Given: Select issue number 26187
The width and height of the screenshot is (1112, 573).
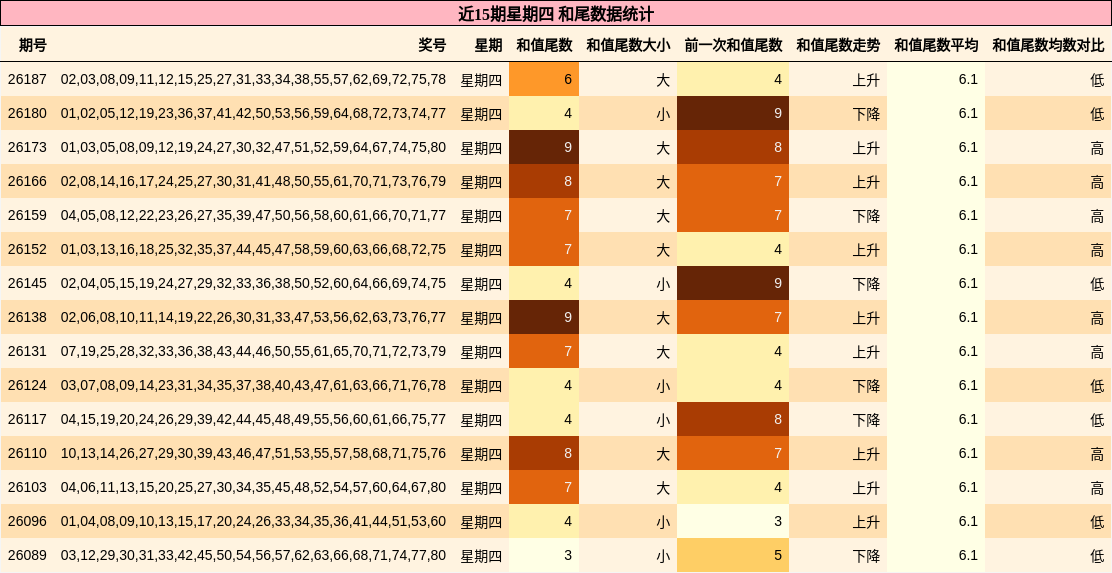Looking at the screenshot, I should click(x=27, y=79).
